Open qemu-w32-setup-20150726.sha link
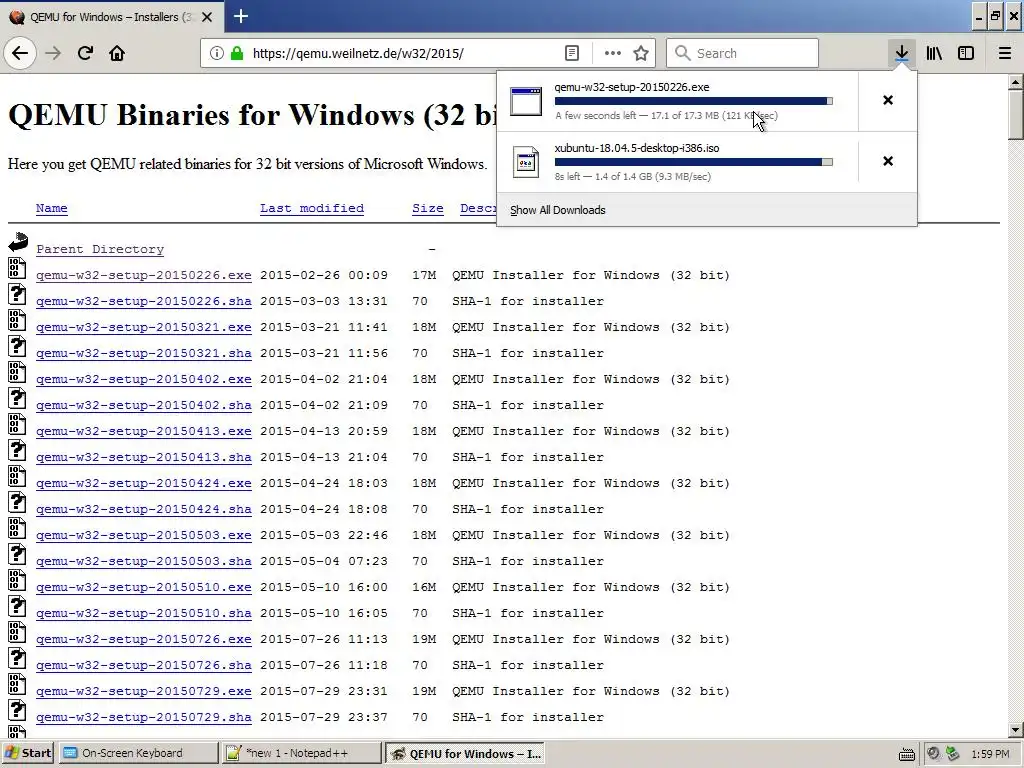Viewport: 1024px width, 768px height. [x=144, y=665]
